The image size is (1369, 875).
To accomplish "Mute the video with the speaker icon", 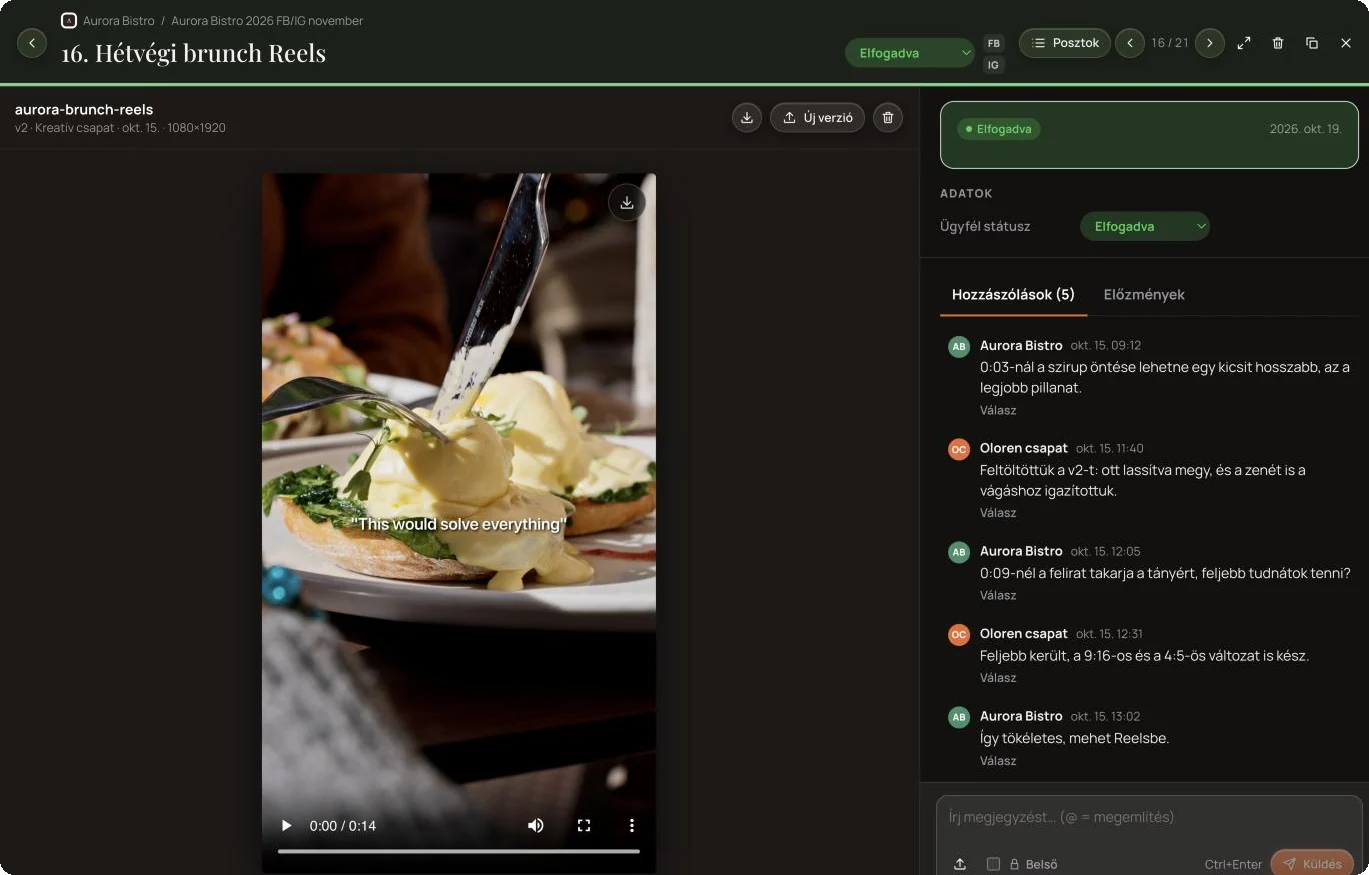I will click(x=536, y=825).
